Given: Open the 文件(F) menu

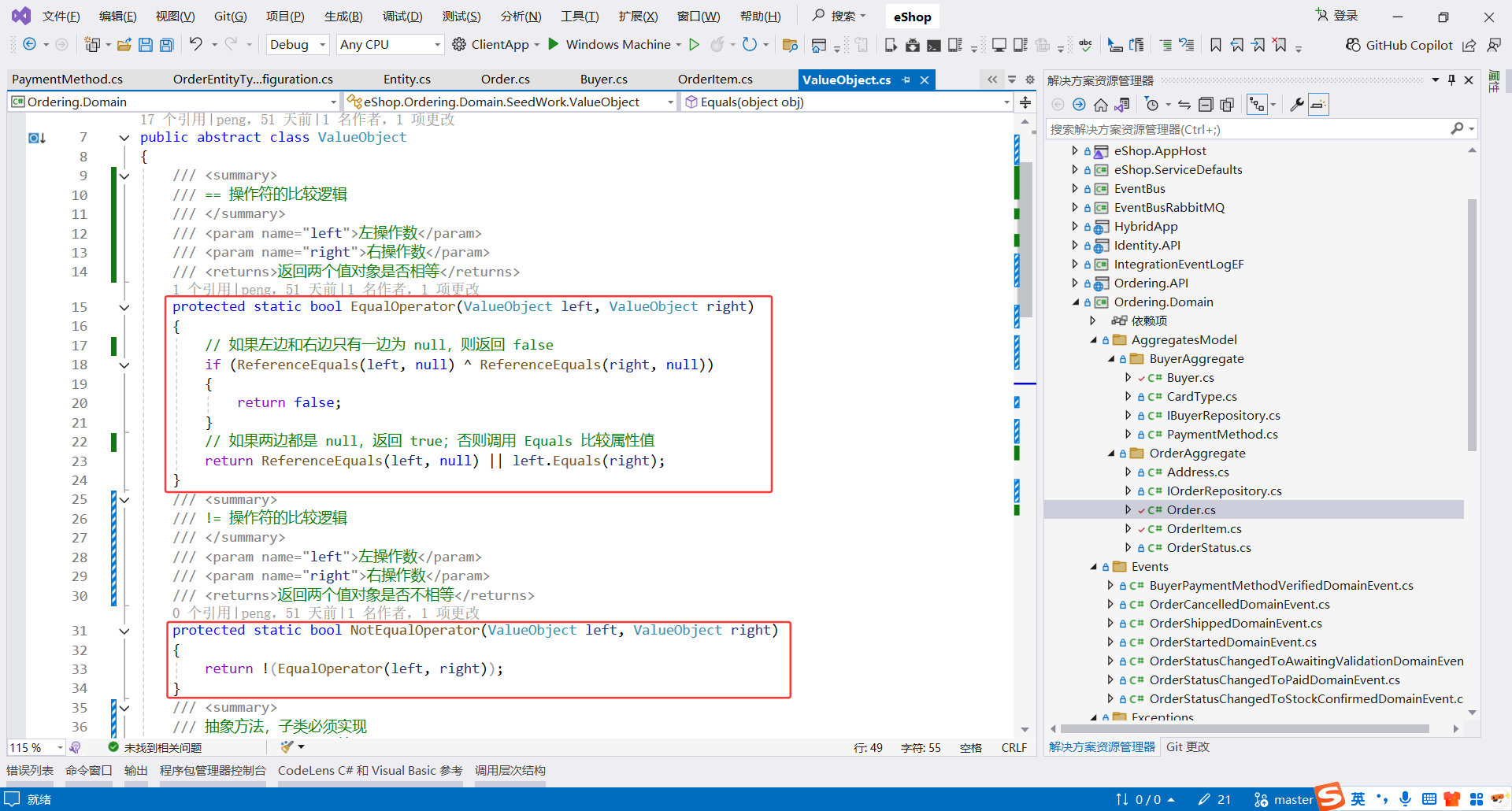Looking at the screenshot, I should (61, 17).
